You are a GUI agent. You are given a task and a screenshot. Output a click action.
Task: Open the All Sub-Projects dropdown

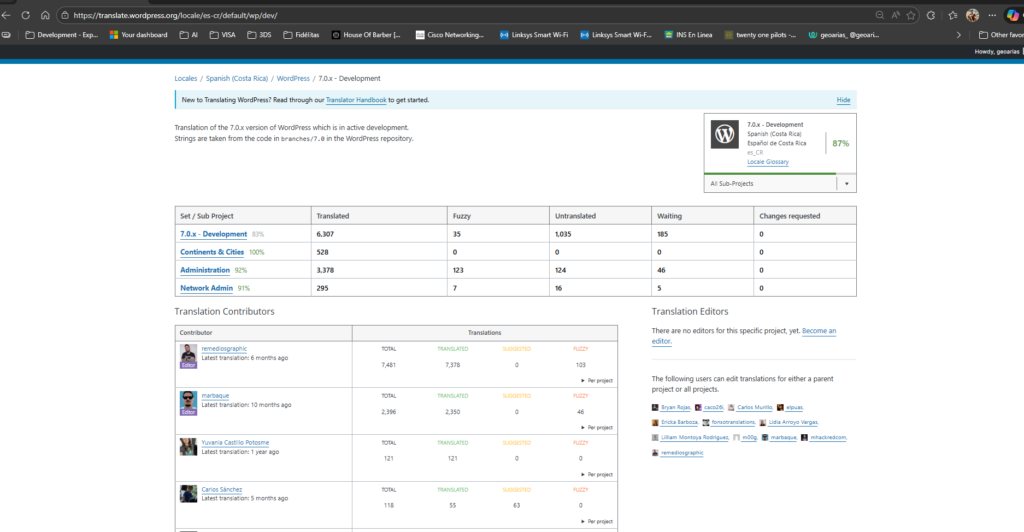(x=780, y=183)
